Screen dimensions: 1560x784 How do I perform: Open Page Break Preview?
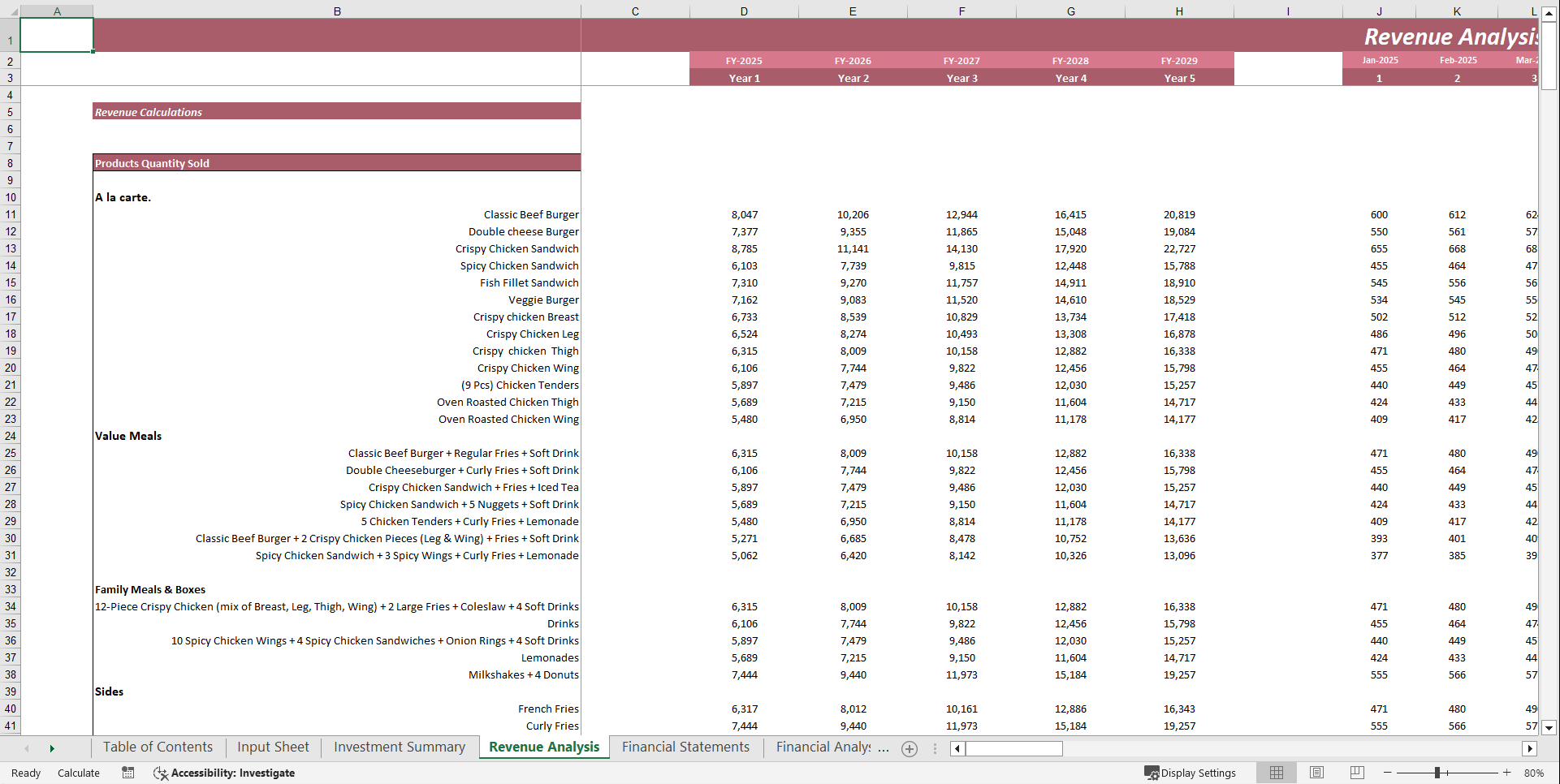pos(1356,773)
